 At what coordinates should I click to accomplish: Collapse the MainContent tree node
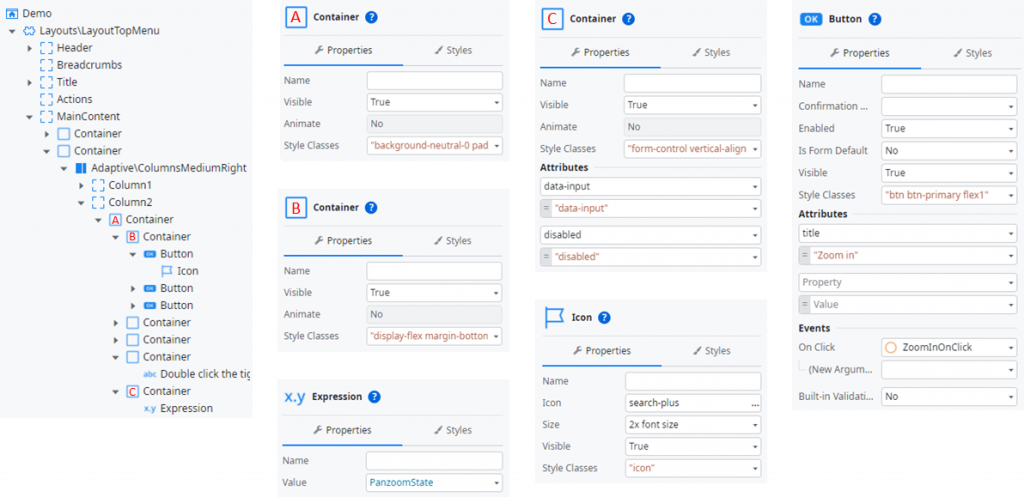[x=30, y=117]
